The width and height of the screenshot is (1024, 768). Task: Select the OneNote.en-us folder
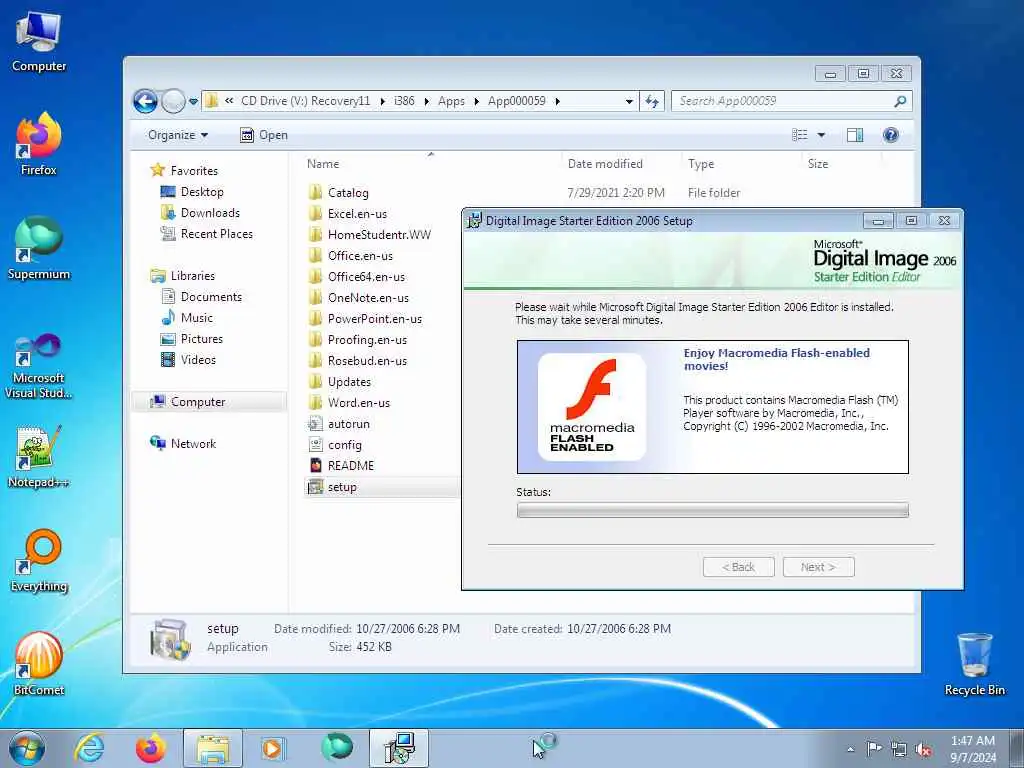click(359, 298)
